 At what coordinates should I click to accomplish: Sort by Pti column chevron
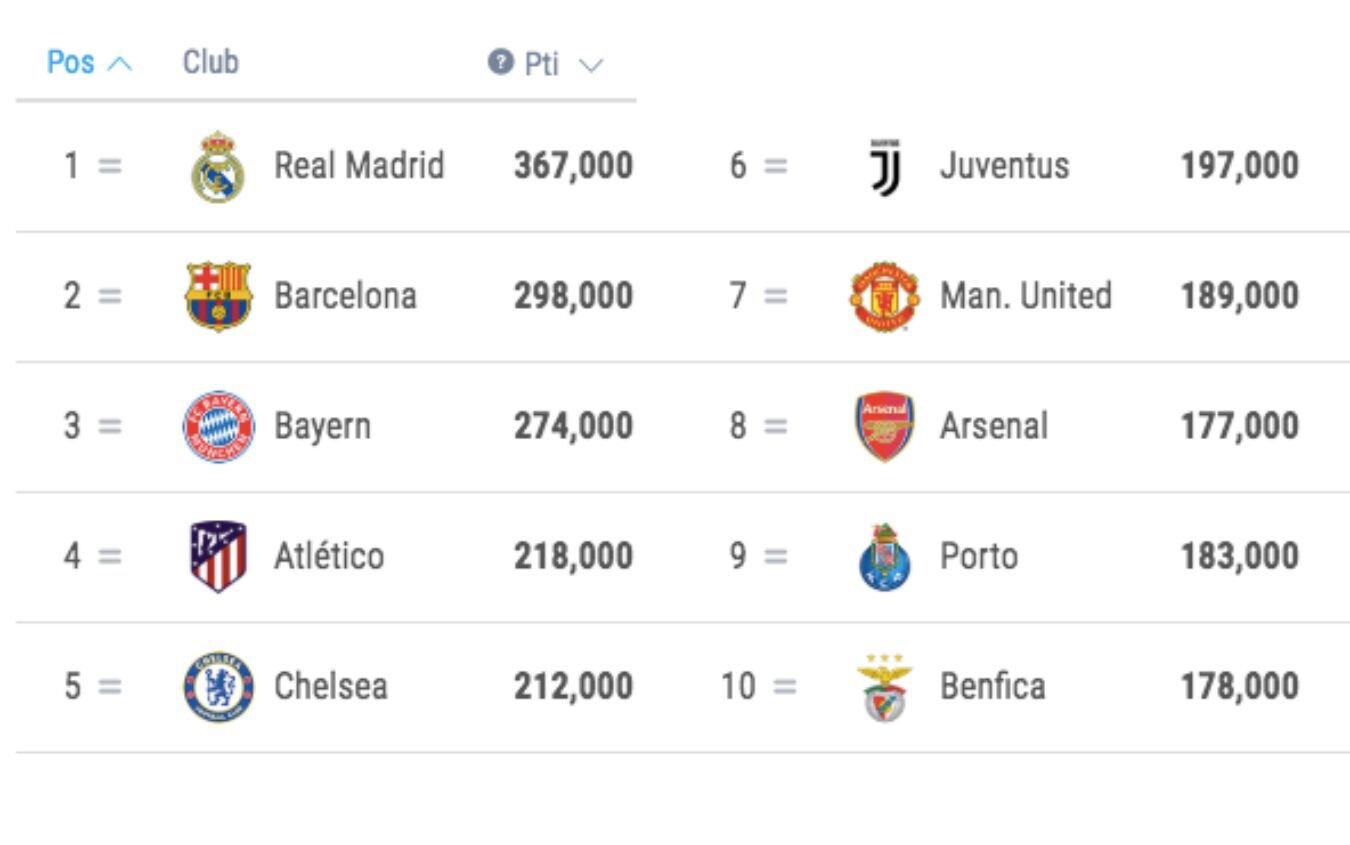click(x=591, y=66)
